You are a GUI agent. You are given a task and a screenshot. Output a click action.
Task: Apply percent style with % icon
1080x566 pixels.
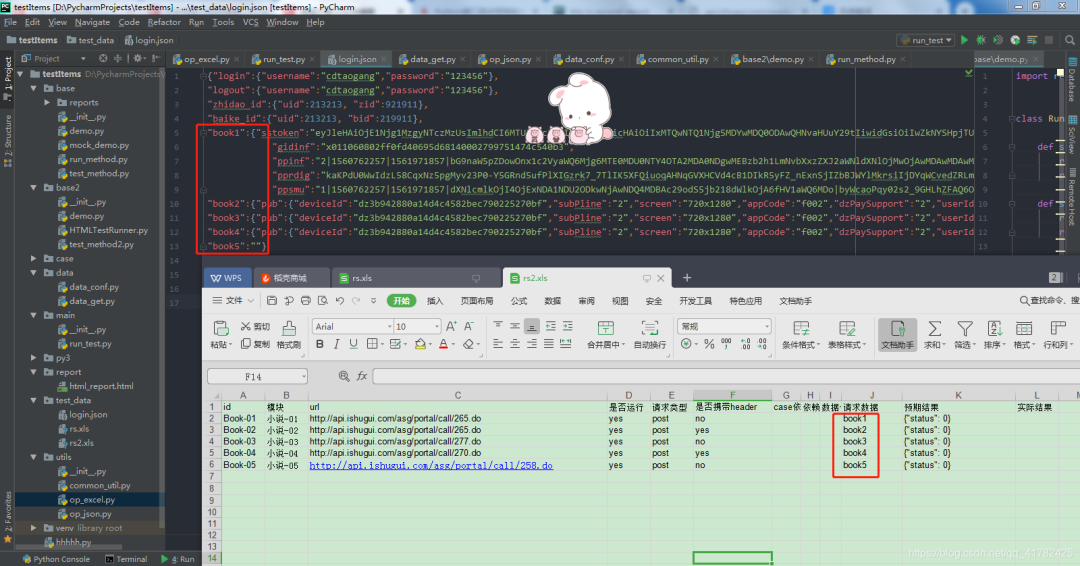pos(709,344)
